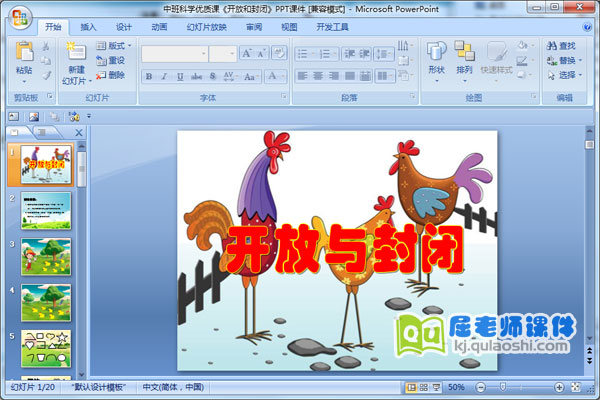Toggle Bold formatting
Screen dimensions: 600x400
coord(149,76)
